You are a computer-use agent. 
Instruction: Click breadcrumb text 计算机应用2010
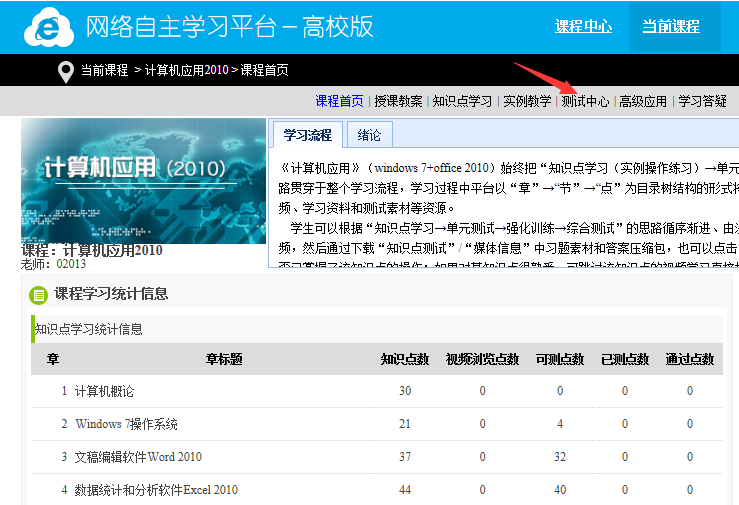(x=187, y=70)
